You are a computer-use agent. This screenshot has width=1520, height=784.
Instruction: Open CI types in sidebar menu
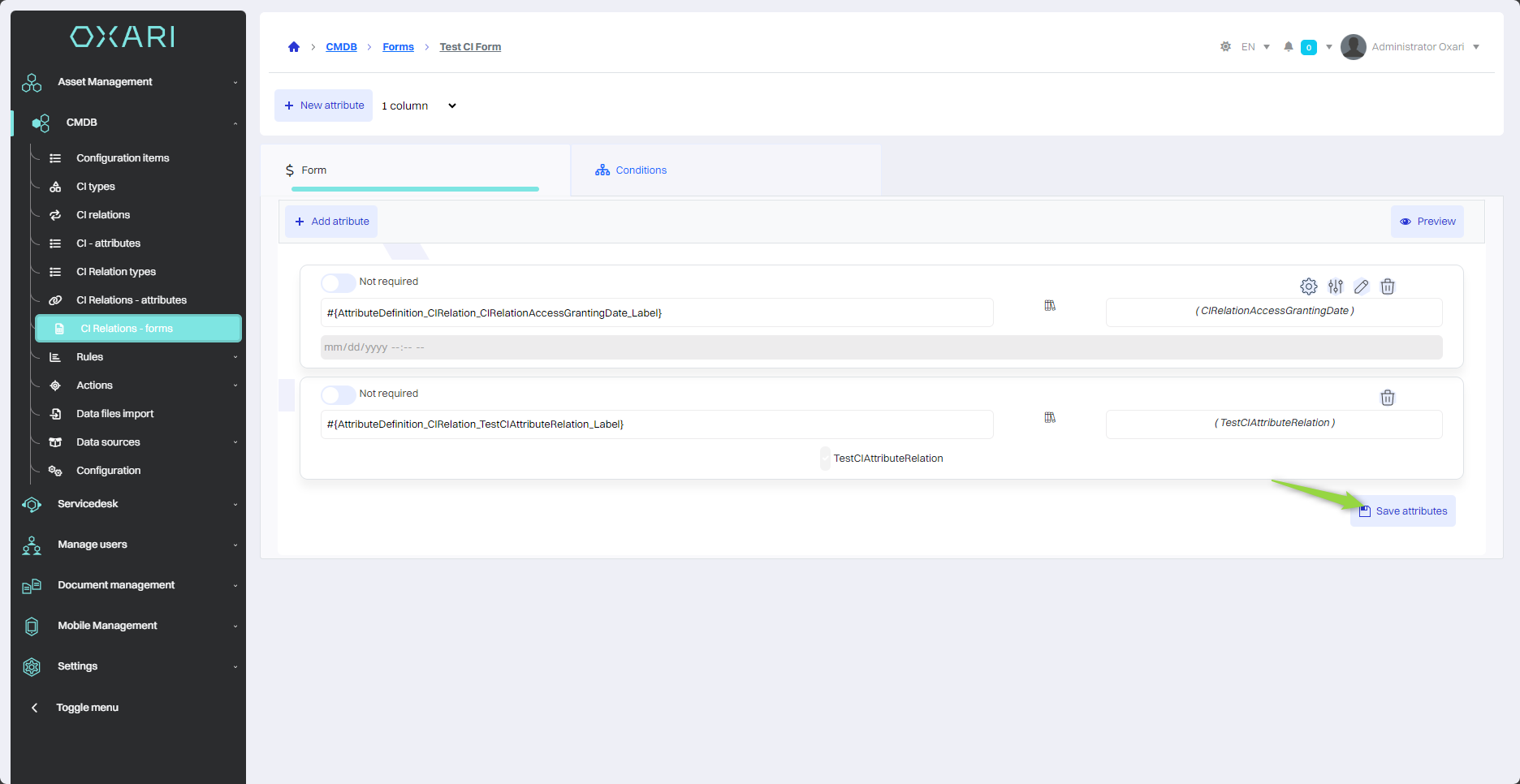pyautogui.click(x=96, y=187)
